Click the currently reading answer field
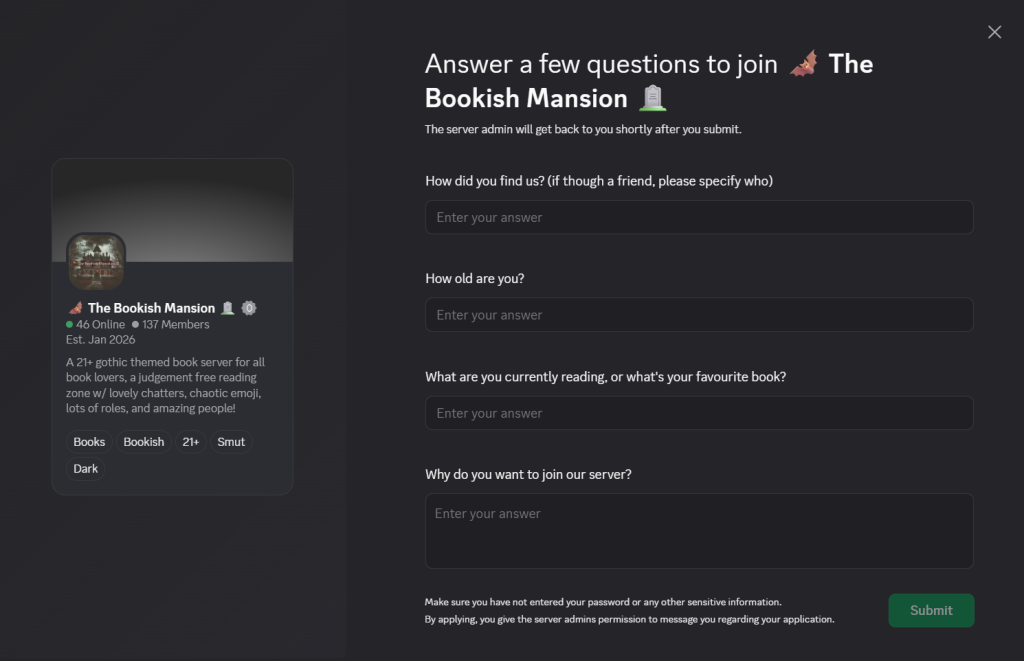The height and width of the screenshot is (661, 1024). click(699, 413)
